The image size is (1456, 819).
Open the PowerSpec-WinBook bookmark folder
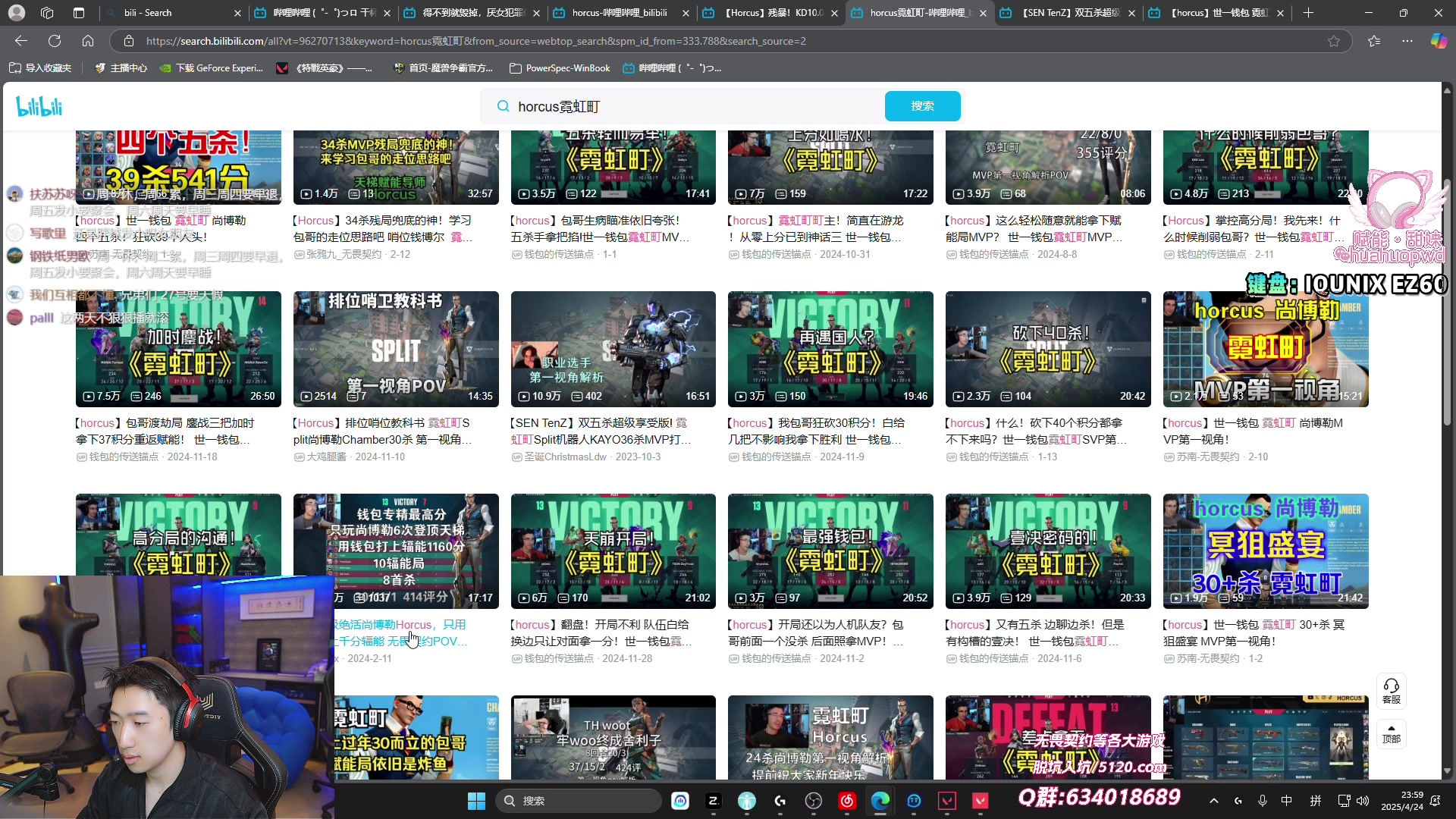tap(560, 68)
